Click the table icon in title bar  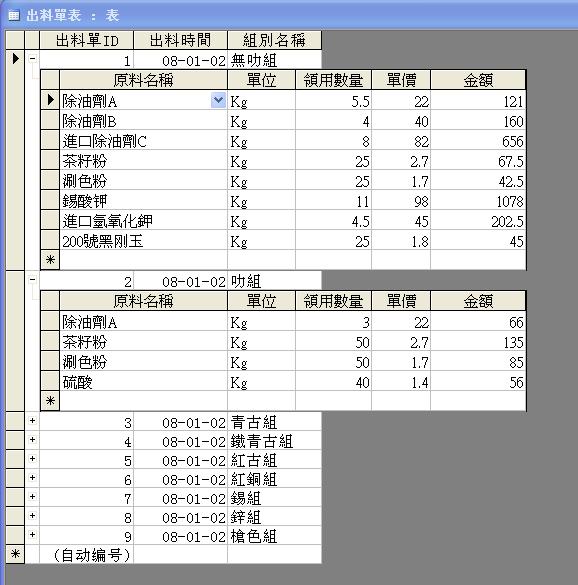[14, 15]
